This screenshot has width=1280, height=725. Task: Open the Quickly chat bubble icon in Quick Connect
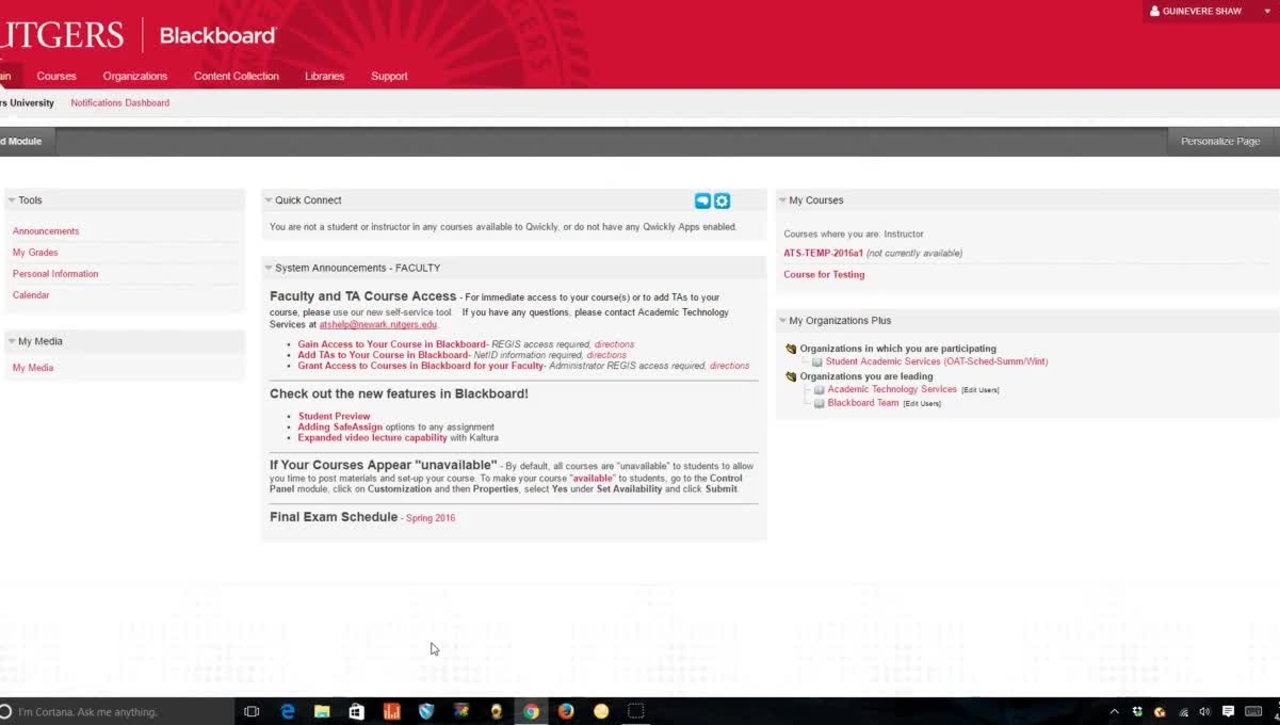702,201
